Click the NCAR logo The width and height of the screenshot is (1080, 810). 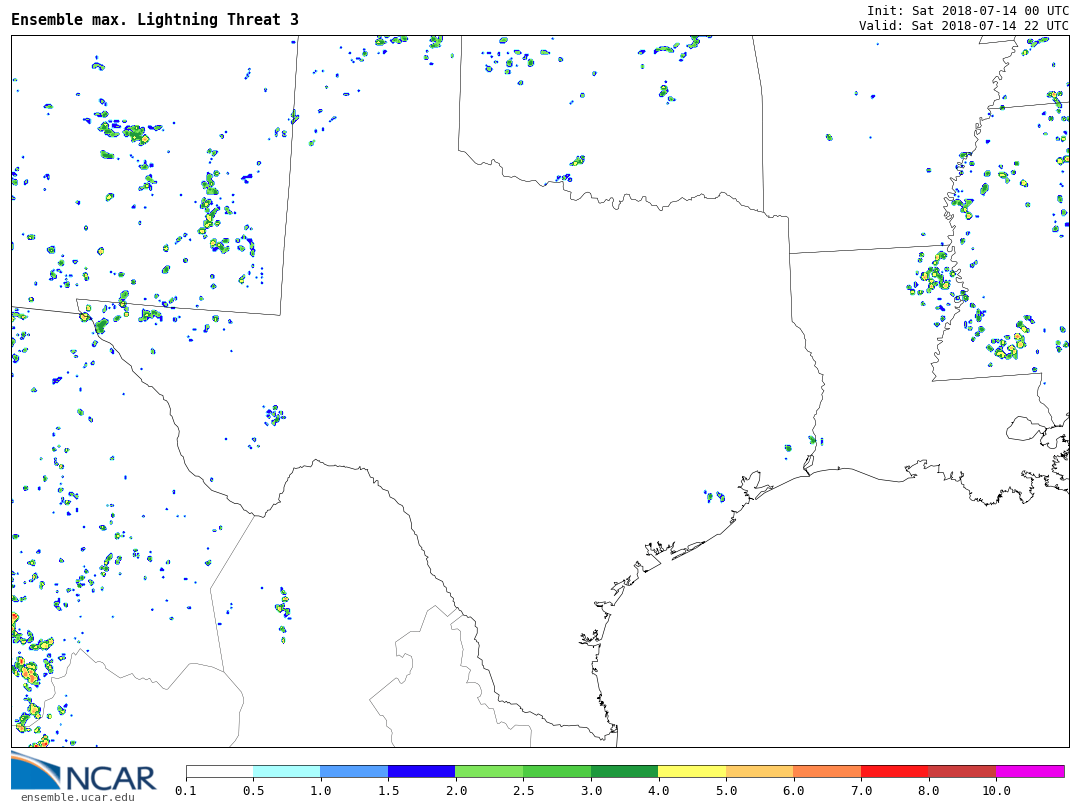click(83, 773)
